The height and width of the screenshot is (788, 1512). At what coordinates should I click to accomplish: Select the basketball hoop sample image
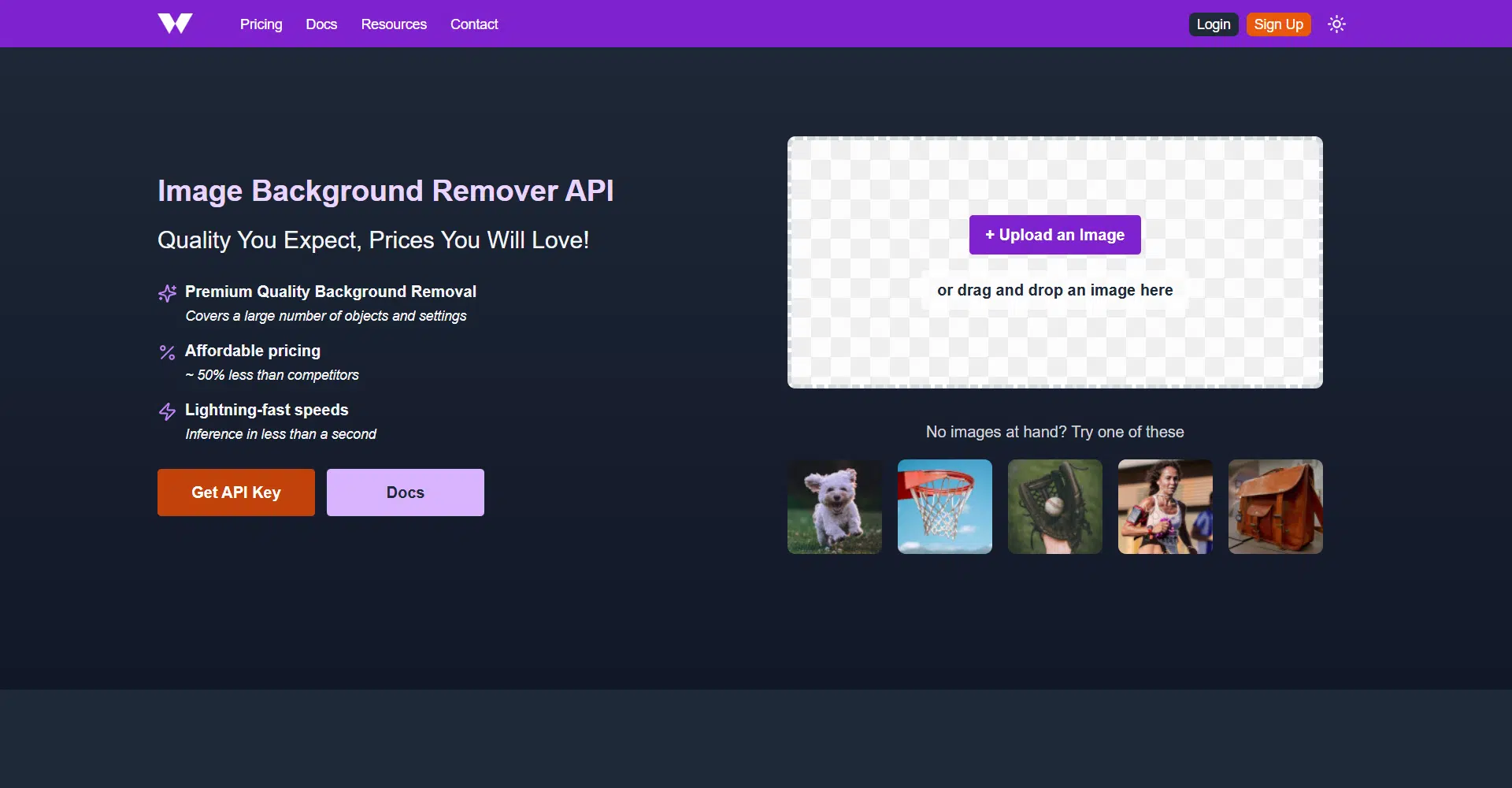pyautogui.click(x=945, y=507)
